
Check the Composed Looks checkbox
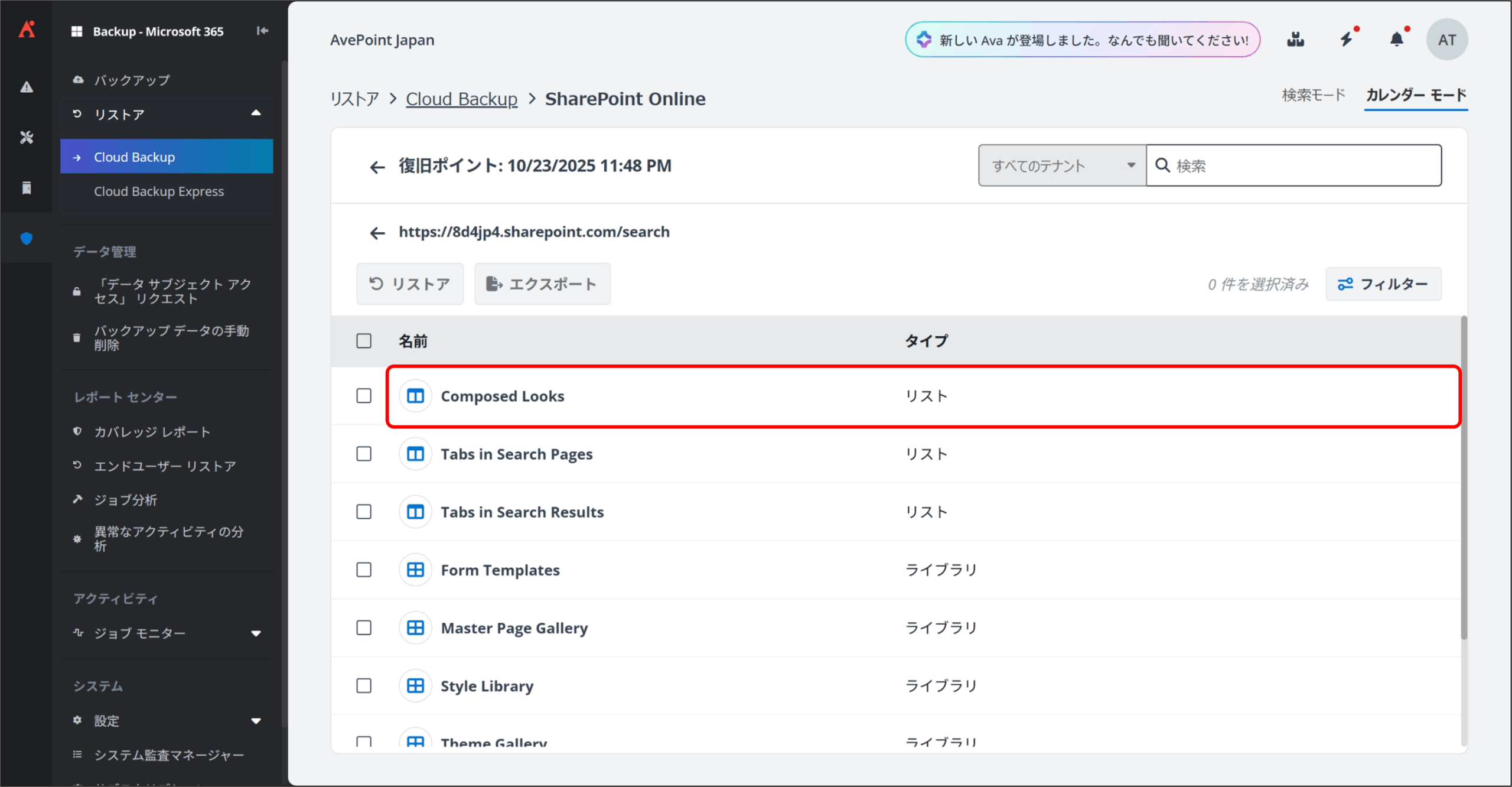(x=364, y=396)
